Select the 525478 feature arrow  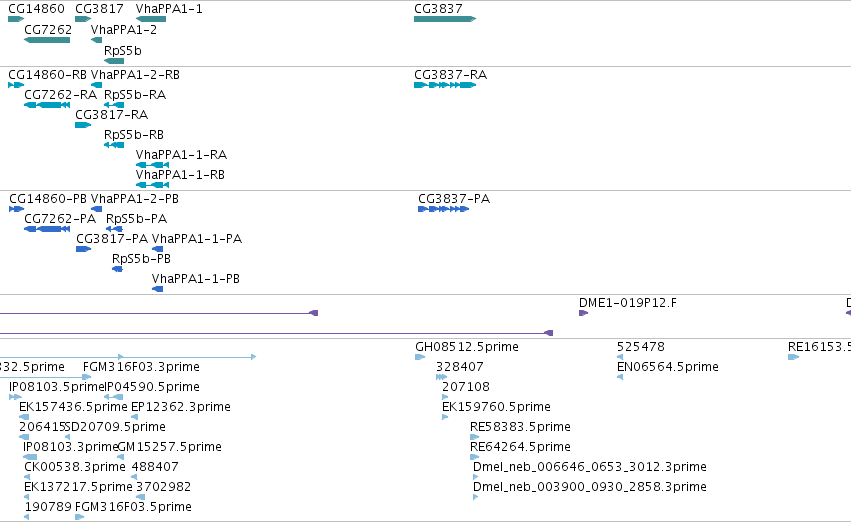620,357
